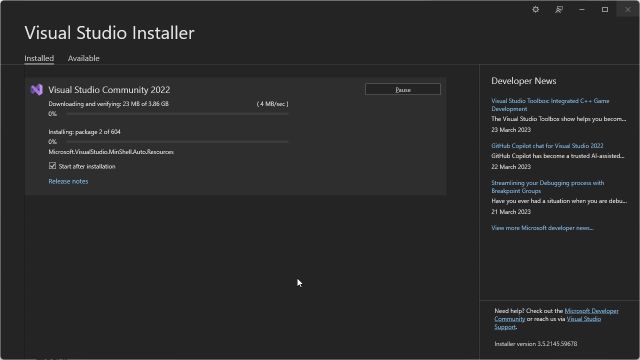Screen dimensions: 640x360
Task: Click the 23 March 2023 date
Action: tap(511, 130)
